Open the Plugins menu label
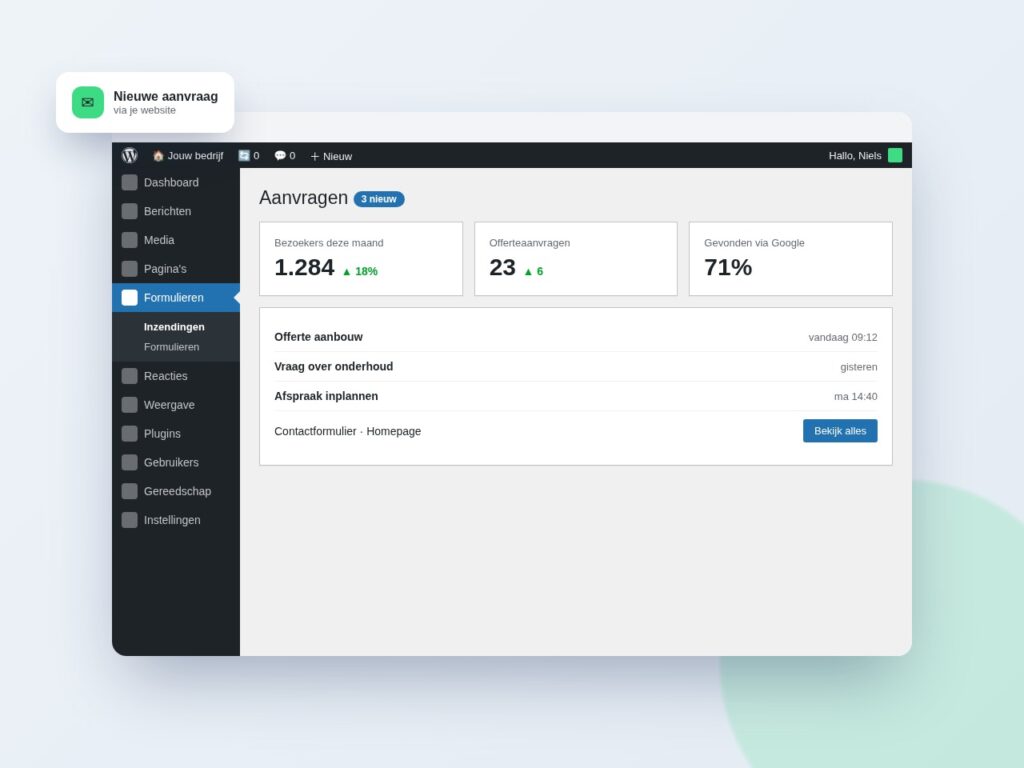Image resolution: width=1024 pixels, height=768 pixels. (162, 434)
